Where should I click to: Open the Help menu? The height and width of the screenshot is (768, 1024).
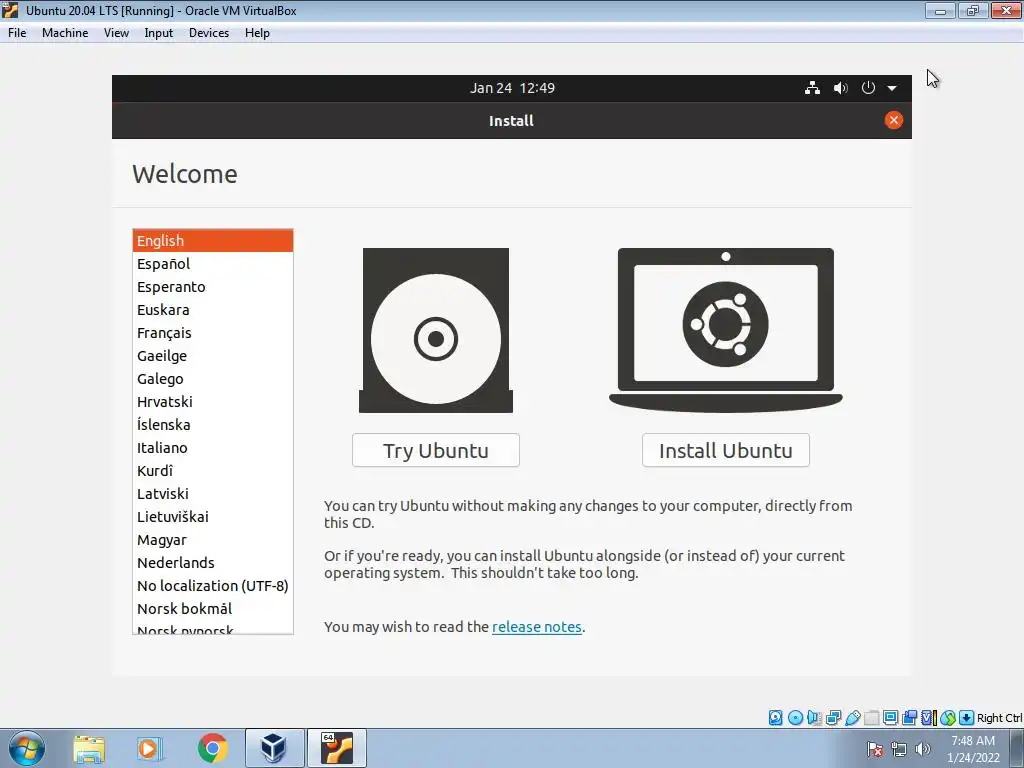click(x=257, y=33)
